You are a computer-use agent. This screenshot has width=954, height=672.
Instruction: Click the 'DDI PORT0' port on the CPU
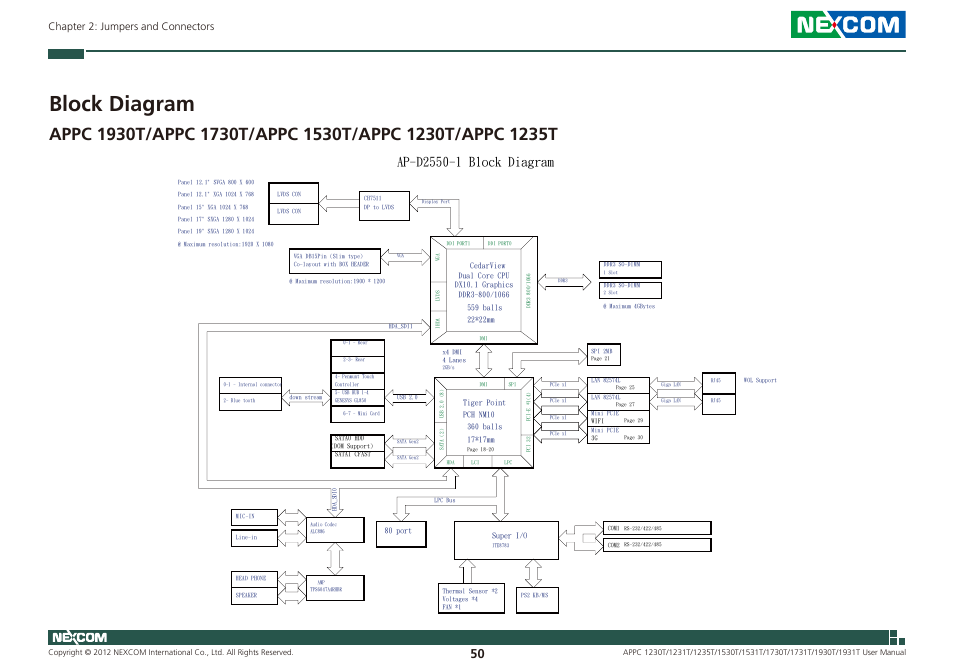500,243
